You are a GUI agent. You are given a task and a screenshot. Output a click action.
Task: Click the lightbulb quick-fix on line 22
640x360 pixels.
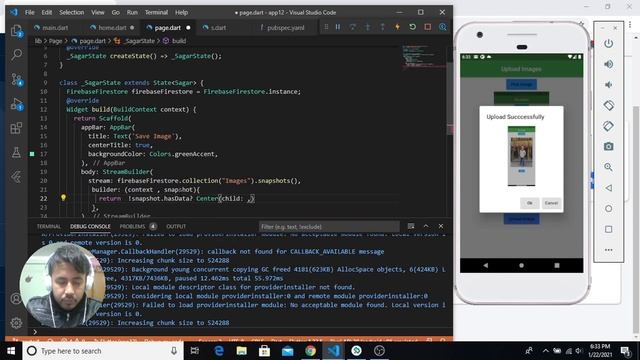pos(63,198)
